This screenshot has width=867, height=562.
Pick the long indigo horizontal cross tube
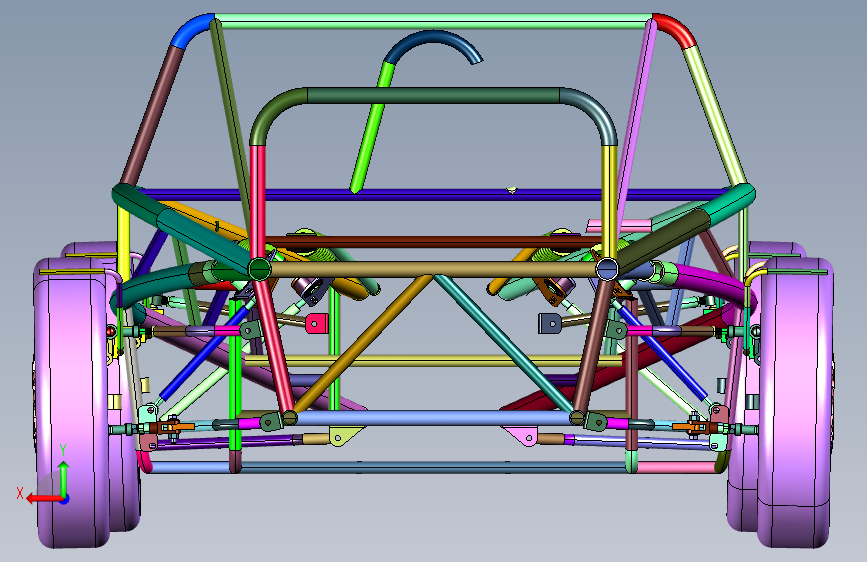434,194
